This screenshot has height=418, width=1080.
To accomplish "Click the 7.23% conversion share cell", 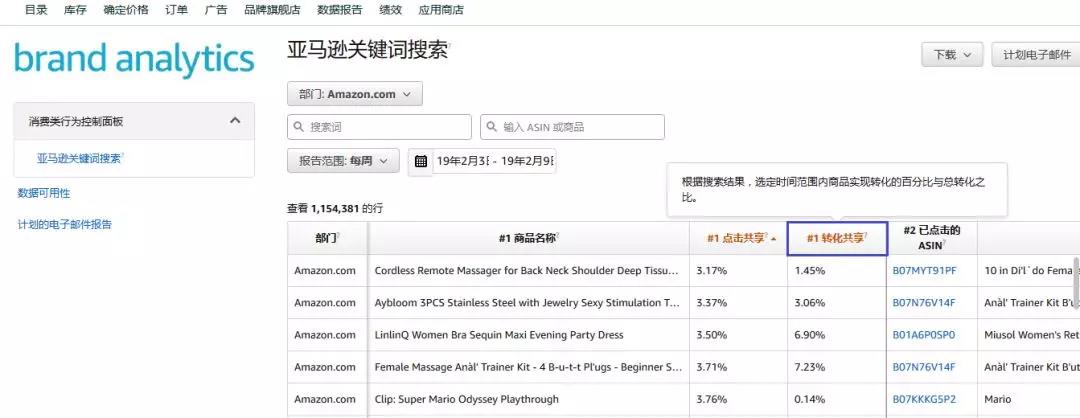I will pyautogui.click(x=837, y=367).
